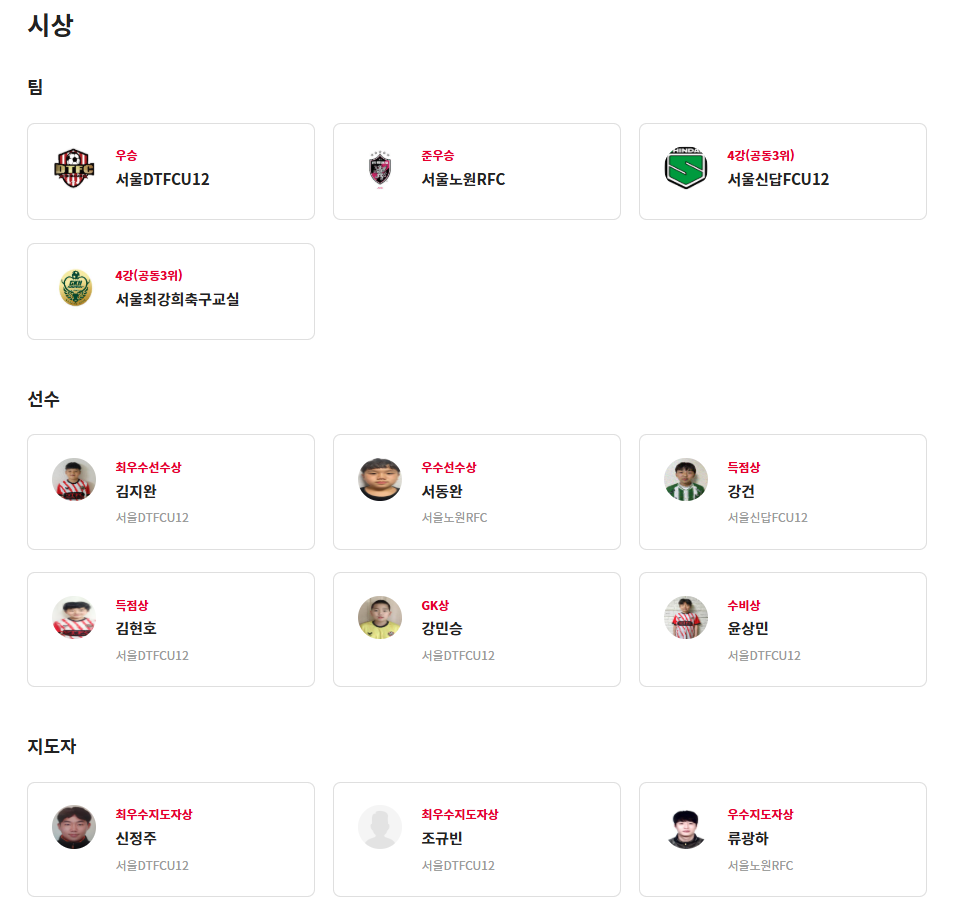Click the 서울최강희축구교실 gold emblem

coord(74,288)
